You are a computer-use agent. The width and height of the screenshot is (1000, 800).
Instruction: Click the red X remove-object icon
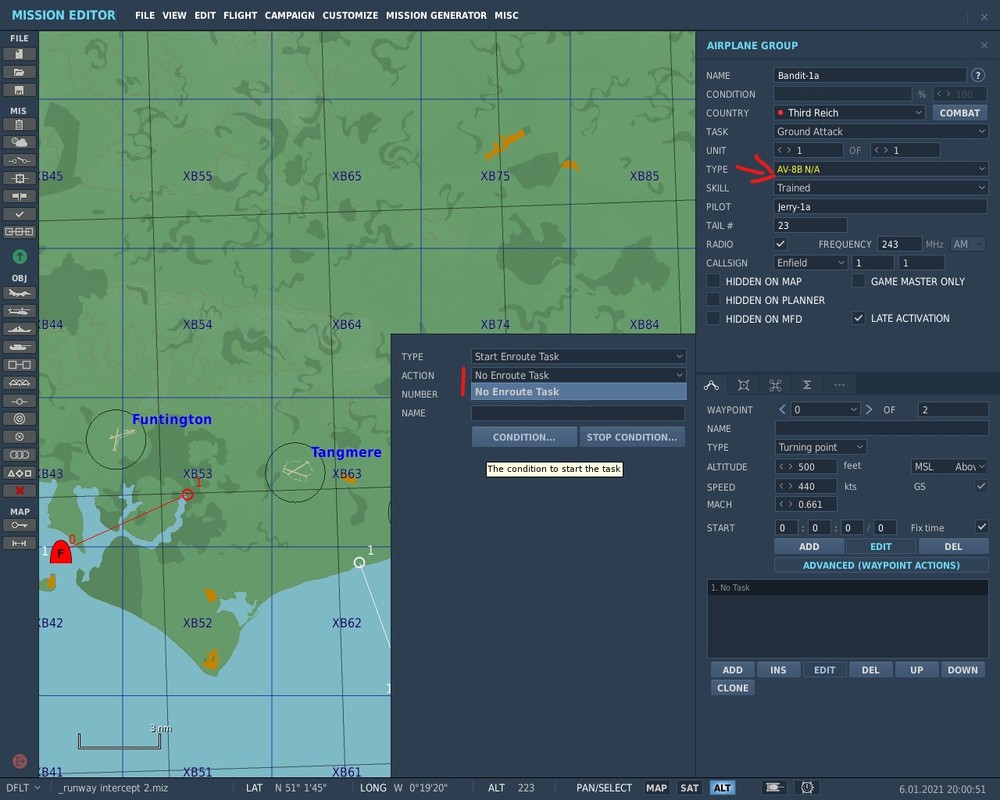[x=19, y=490]
